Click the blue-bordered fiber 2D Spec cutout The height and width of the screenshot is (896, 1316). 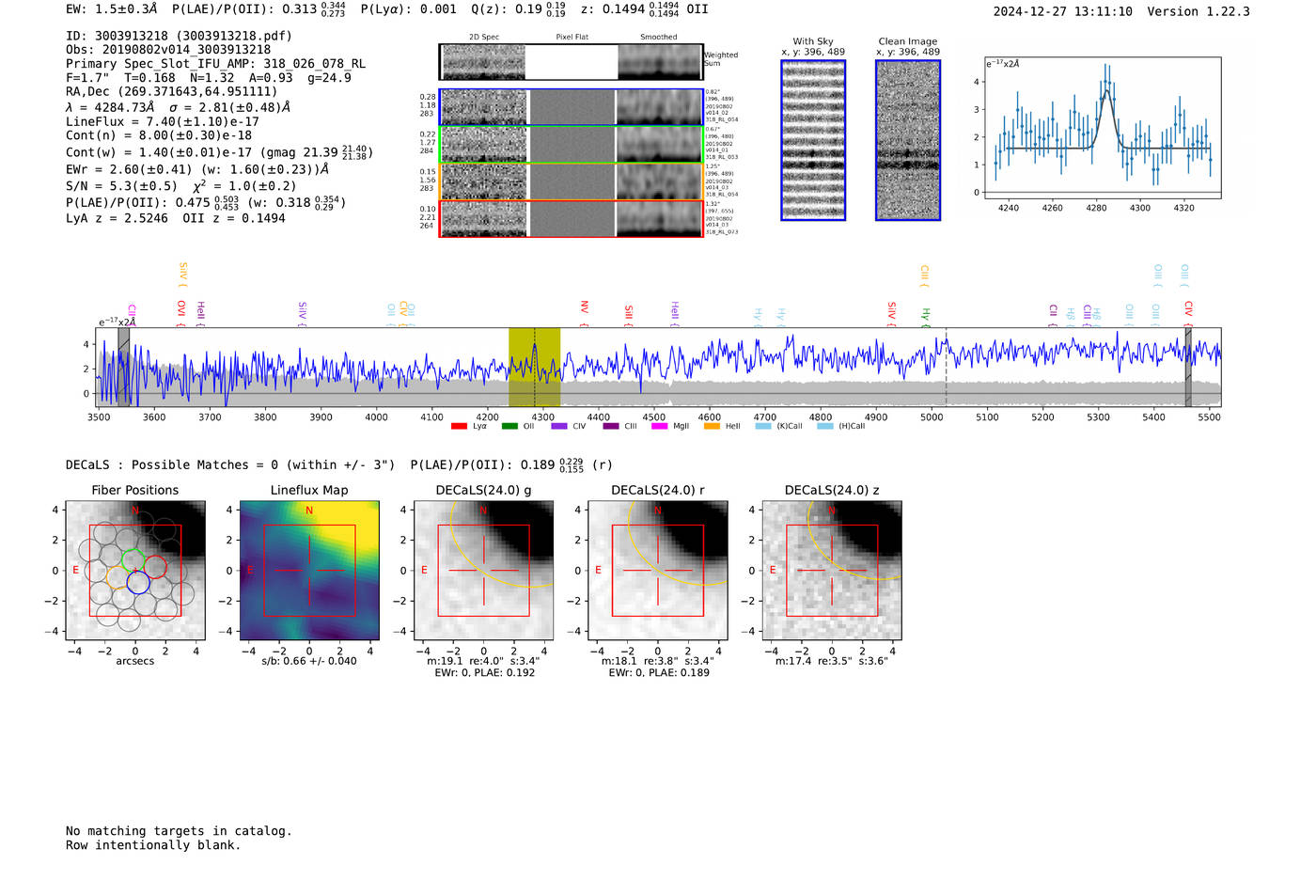click(x=484, y=107)
